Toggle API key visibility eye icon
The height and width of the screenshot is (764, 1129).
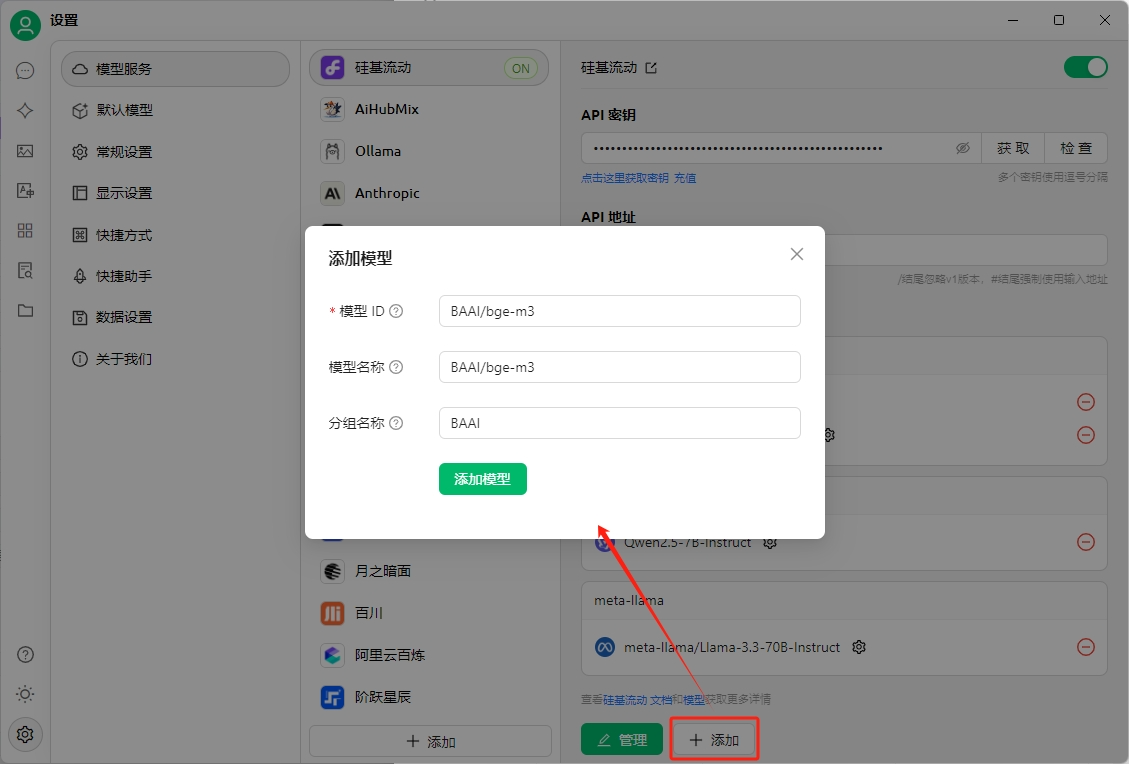coord(963,148)
